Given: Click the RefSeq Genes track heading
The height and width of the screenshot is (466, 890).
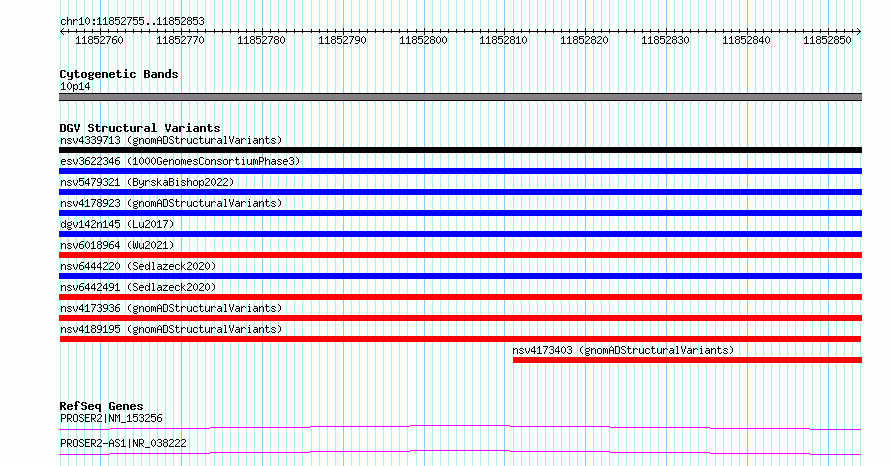Looking at the screenshot, I should (x=101, y=406).
